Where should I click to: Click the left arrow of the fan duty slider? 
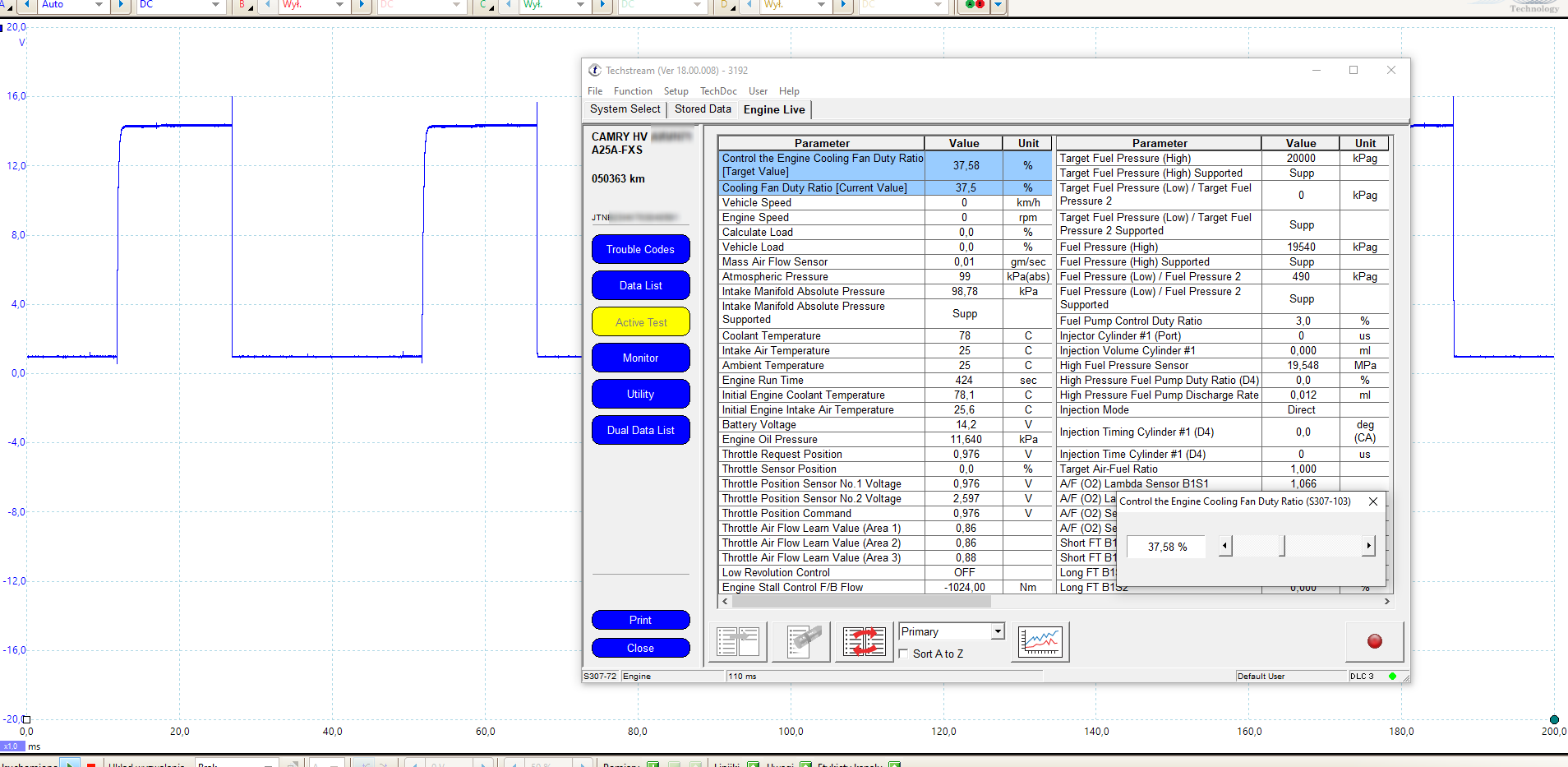(x=1225, y=546)
